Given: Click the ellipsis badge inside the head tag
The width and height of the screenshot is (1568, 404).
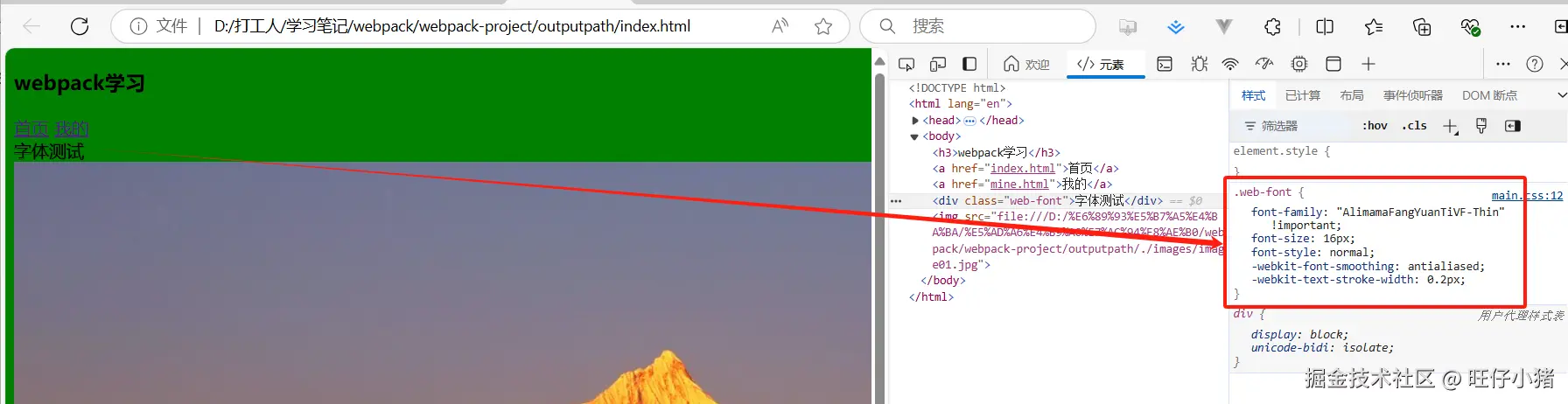Looking at the screenshot, I should point(969,121).
